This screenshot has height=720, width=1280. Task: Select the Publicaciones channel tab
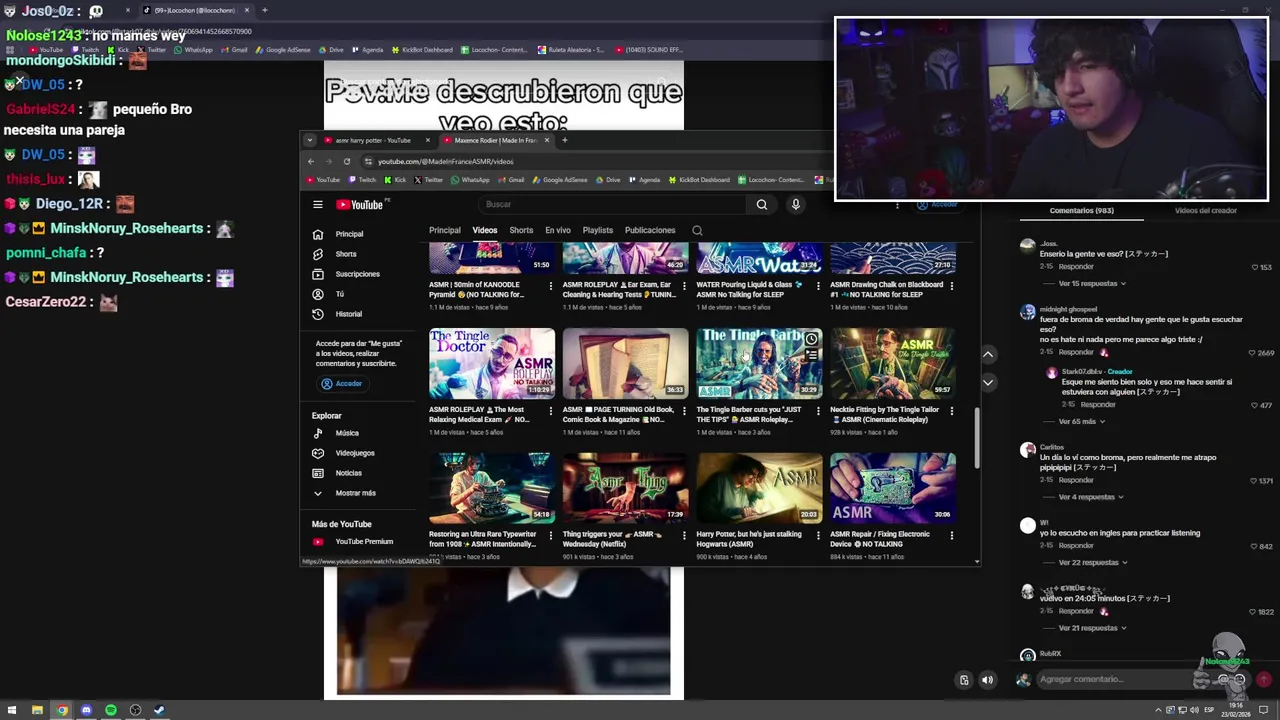pyautogui.click(x=650, y=231)
